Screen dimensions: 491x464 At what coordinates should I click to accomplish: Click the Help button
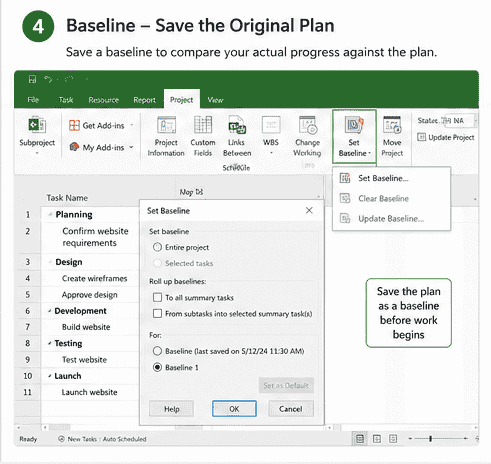[171, 409]
